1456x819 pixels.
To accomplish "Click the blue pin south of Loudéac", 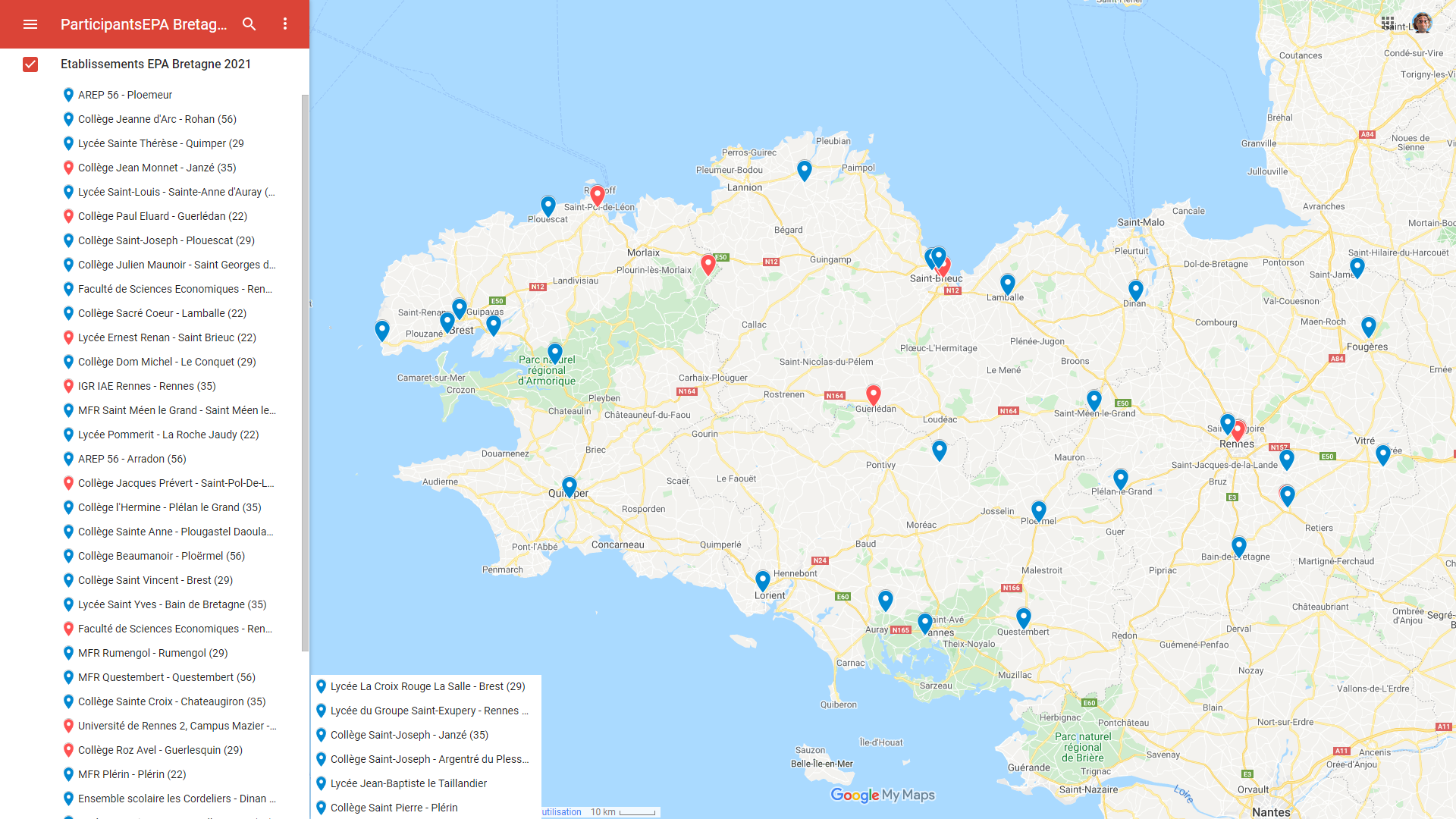I will pos(940,450).
